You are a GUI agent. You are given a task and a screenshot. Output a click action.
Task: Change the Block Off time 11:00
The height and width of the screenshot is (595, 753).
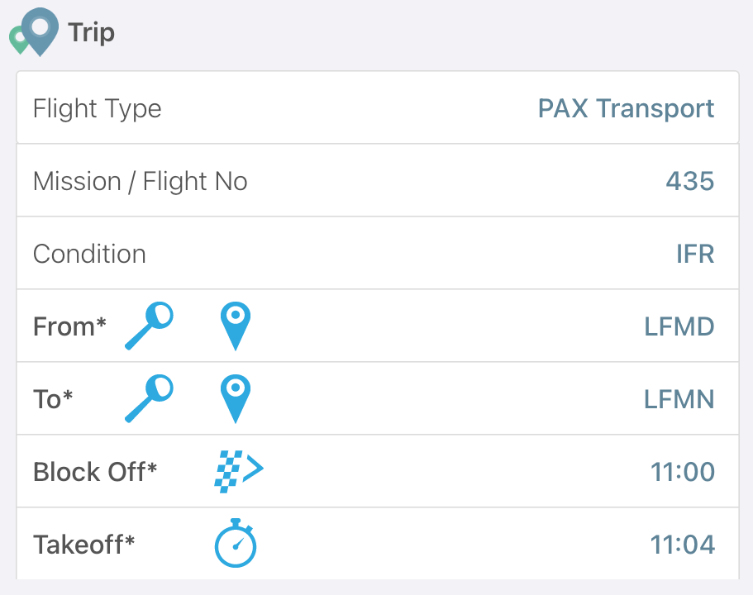682,472
